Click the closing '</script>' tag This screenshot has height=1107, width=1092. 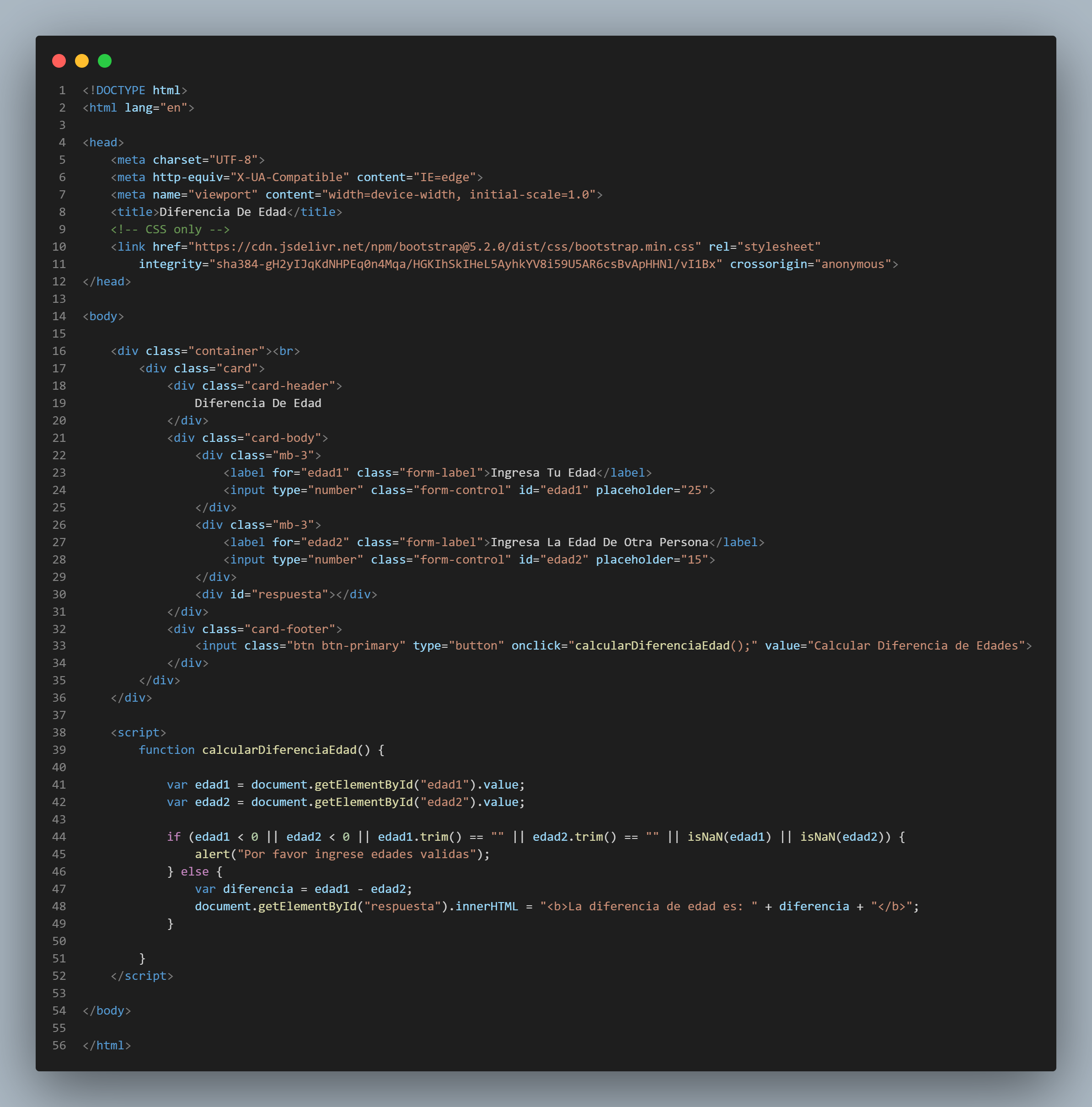coord(142,976)
